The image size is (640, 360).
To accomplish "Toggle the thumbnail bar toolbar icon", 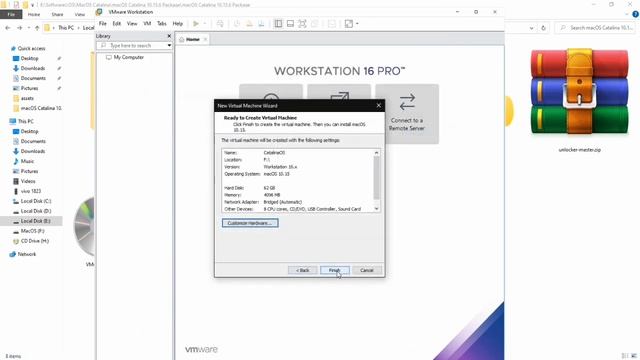I will click(x=290, y=24).
